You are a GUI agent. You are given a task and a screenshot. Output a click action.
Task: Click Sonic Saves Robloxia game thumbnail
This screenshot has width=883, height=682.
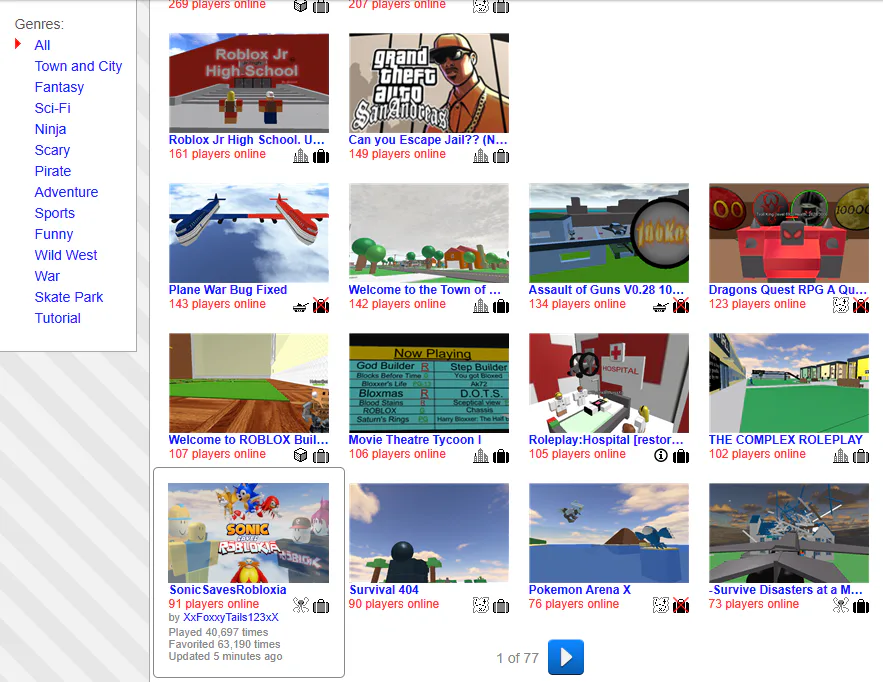tap(249, 533)
